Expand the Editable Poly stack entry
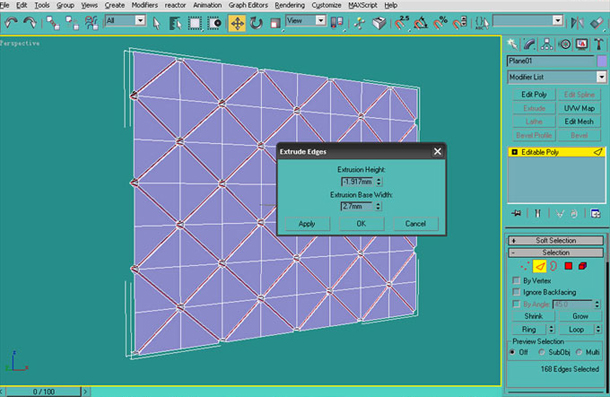Viewport: 610px width, 397px height. pos(514,152)
